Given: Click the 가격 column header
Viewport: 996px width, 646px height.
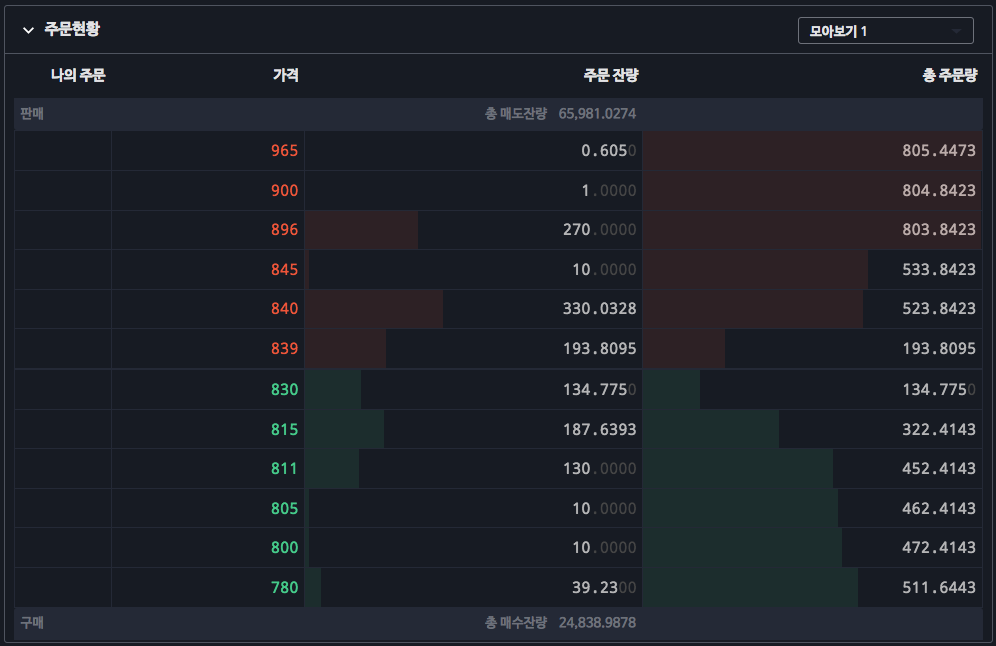Looking at the screenshot, I should [x=286, y=75].
